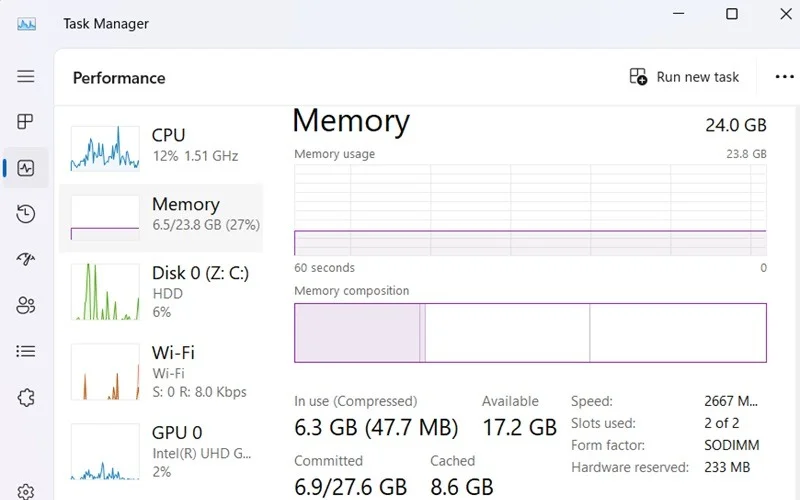The height and width of the screenshot is (500, 800).
Task: Click the Disk 0 activity mini graph
Action: click(x=105, y=292)
